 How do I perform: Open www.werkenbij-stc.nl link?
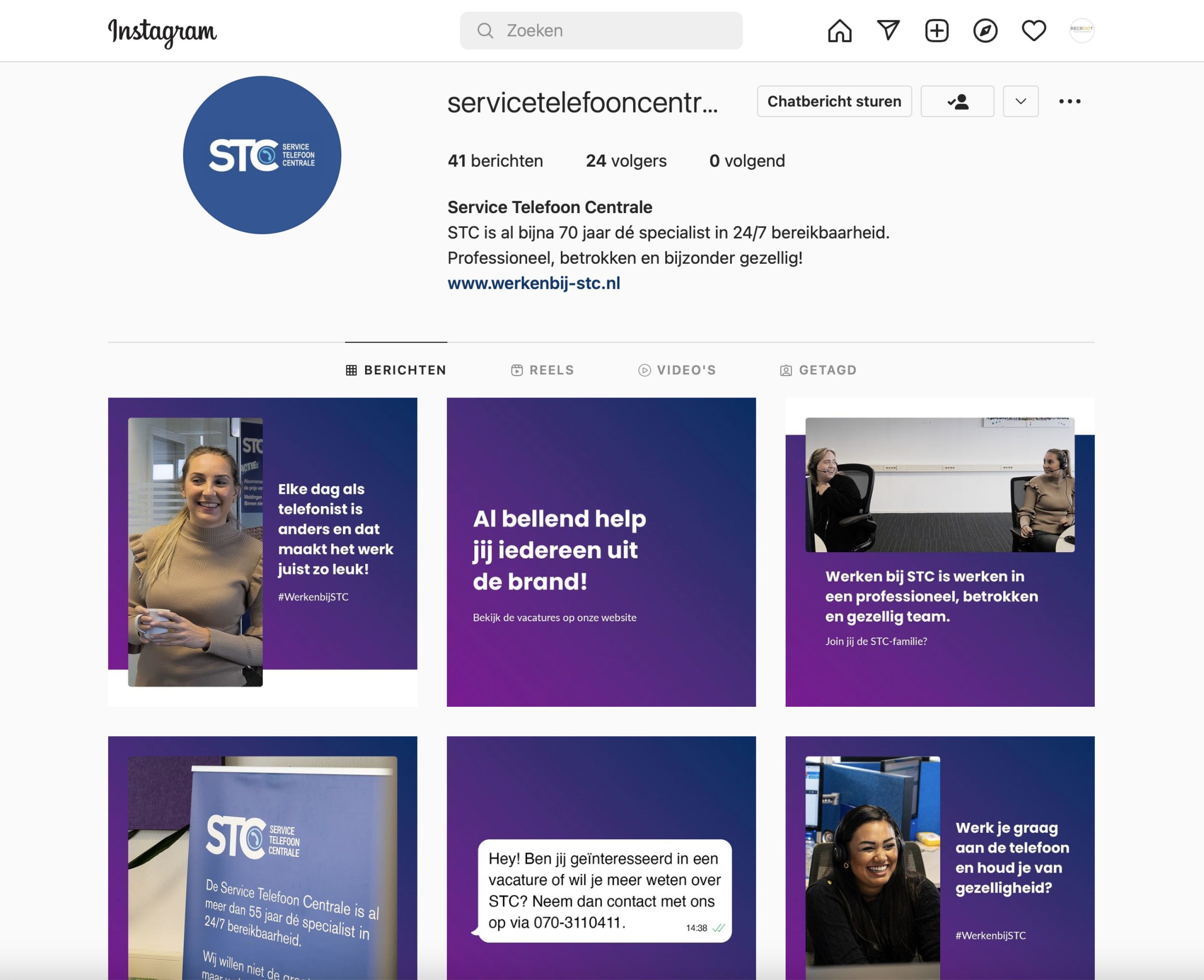[534, 283]
